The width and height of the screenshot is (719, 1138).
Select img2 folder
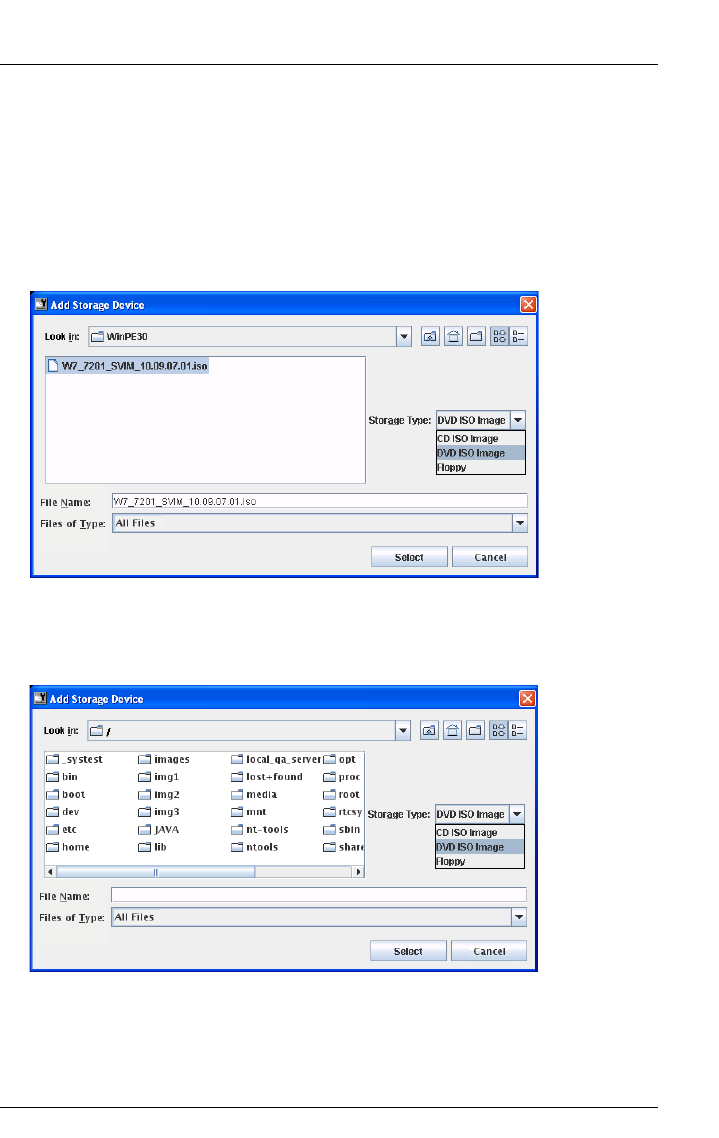[160, 795]
